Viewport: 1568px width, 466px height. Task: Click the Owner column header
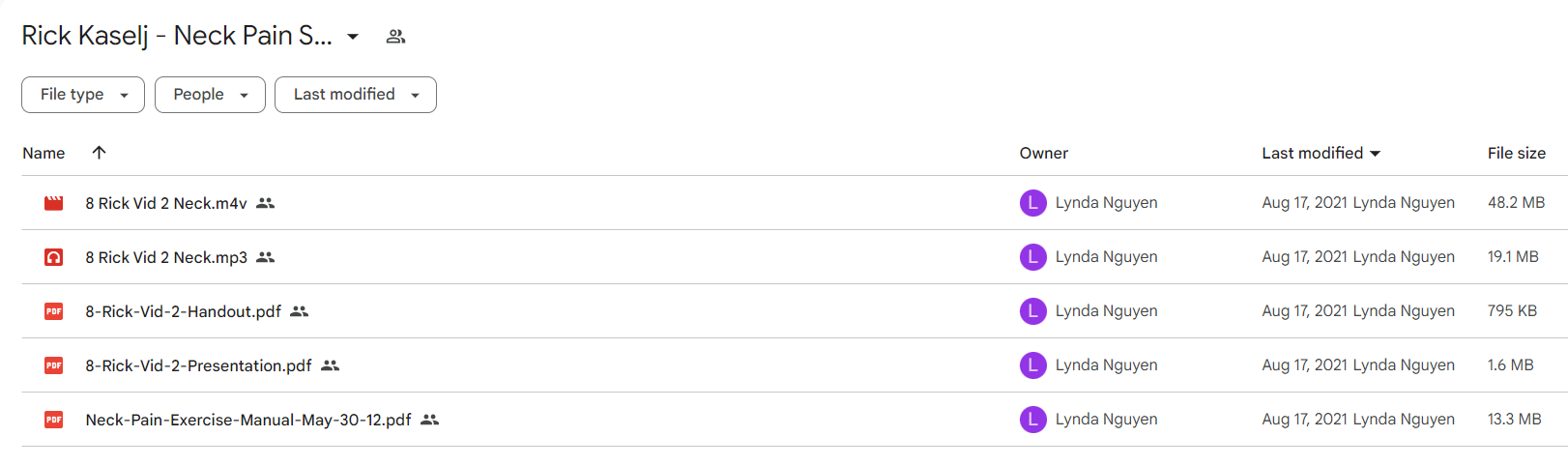click(1044, 153)
